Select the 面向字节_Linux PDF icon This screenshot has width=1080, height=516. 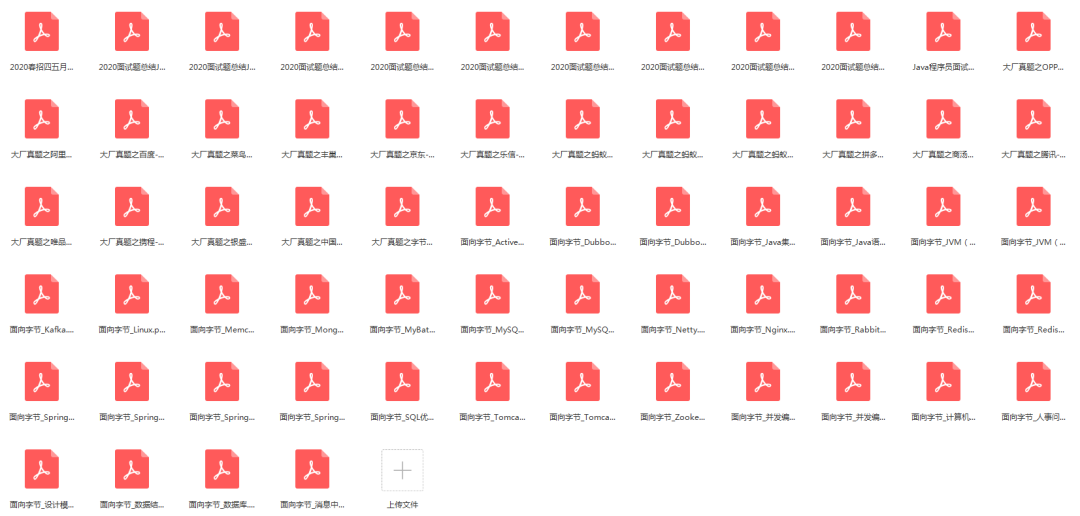coord(132,294)
